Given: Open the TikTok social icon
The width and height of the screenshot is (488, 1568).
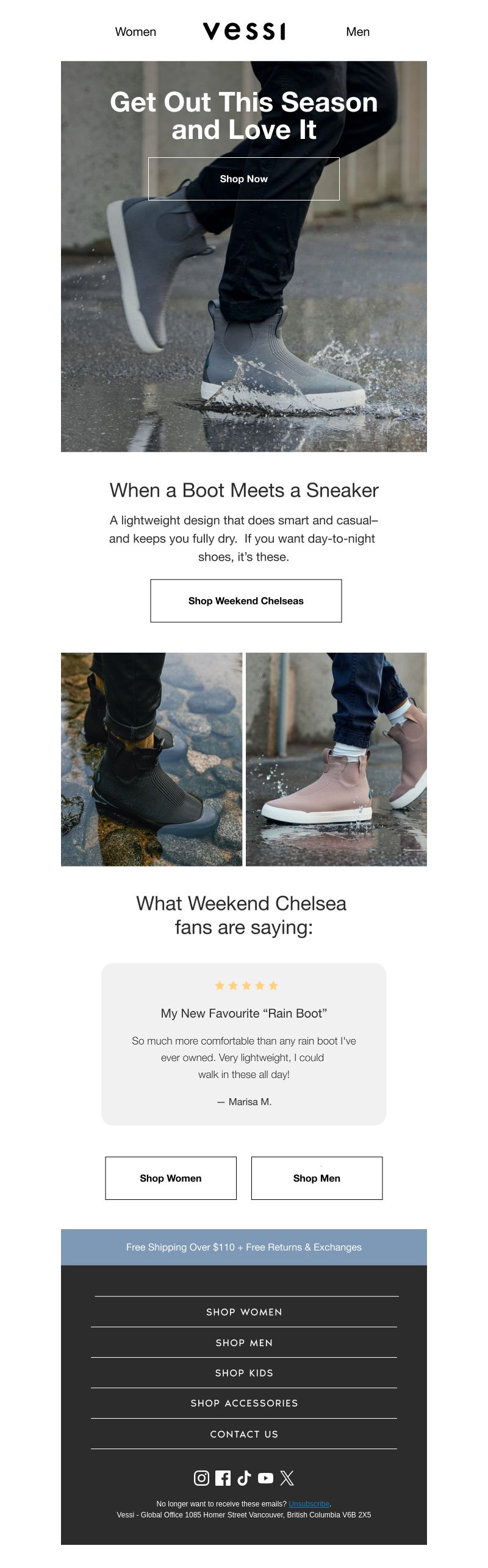Looking at the screenshot, I should [244, 1477].
